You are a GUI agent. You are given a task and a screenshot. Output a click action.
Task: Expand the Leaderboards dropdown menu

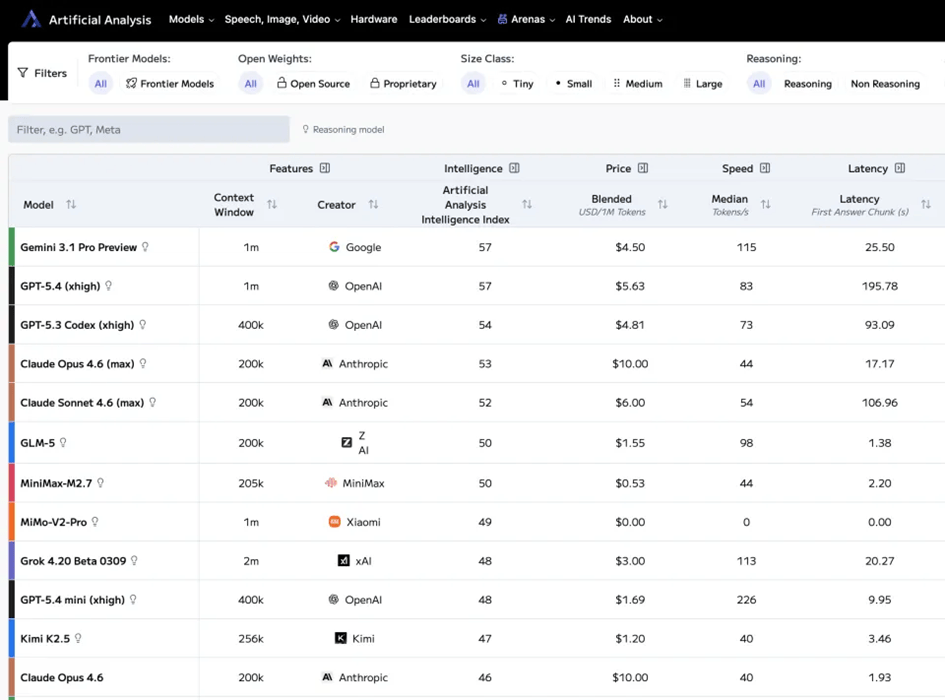pyautogui.click(x=447, y=19)
